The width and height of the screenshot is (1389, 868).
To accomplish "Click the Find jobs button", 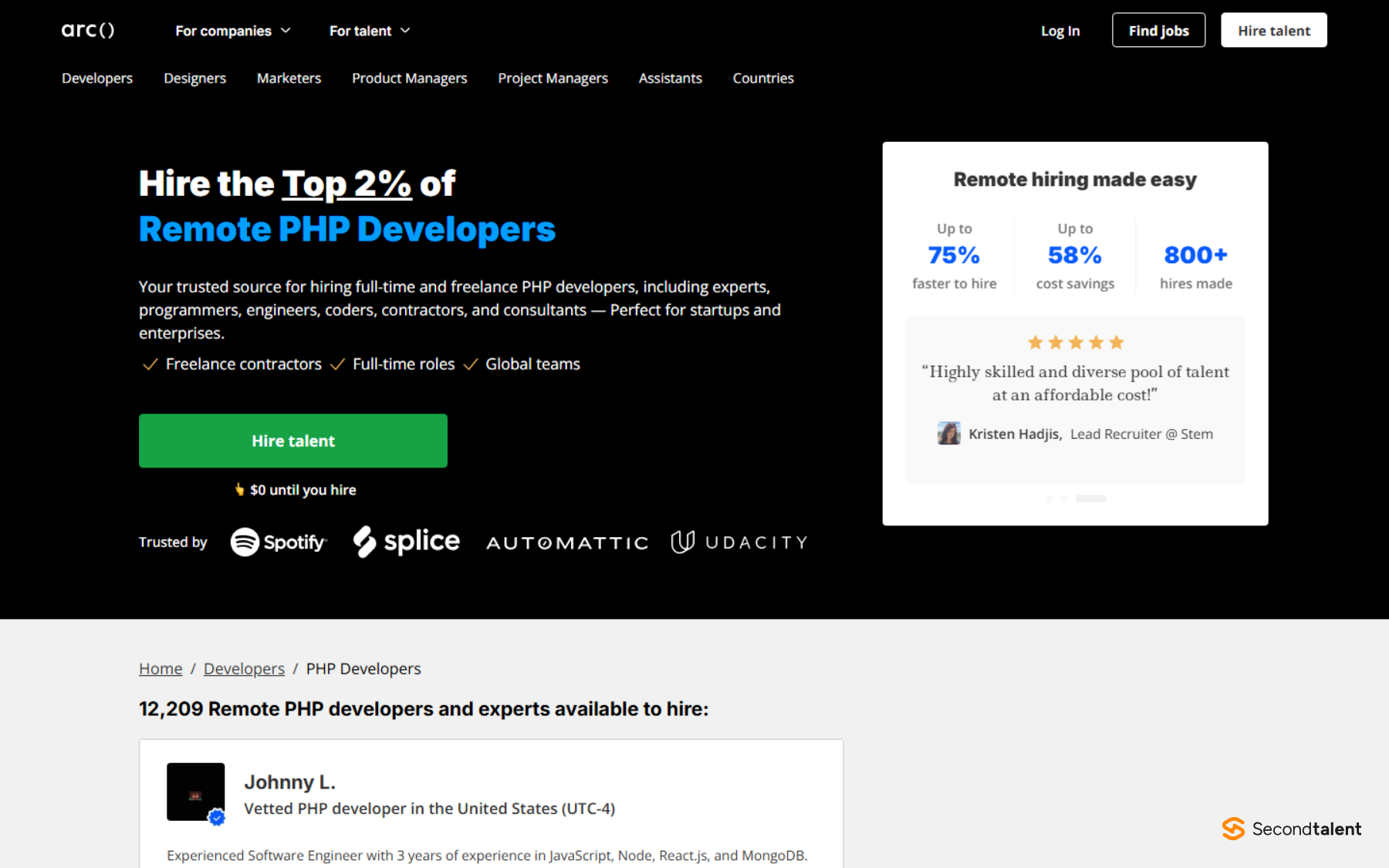I will [x=1158, y=30].
